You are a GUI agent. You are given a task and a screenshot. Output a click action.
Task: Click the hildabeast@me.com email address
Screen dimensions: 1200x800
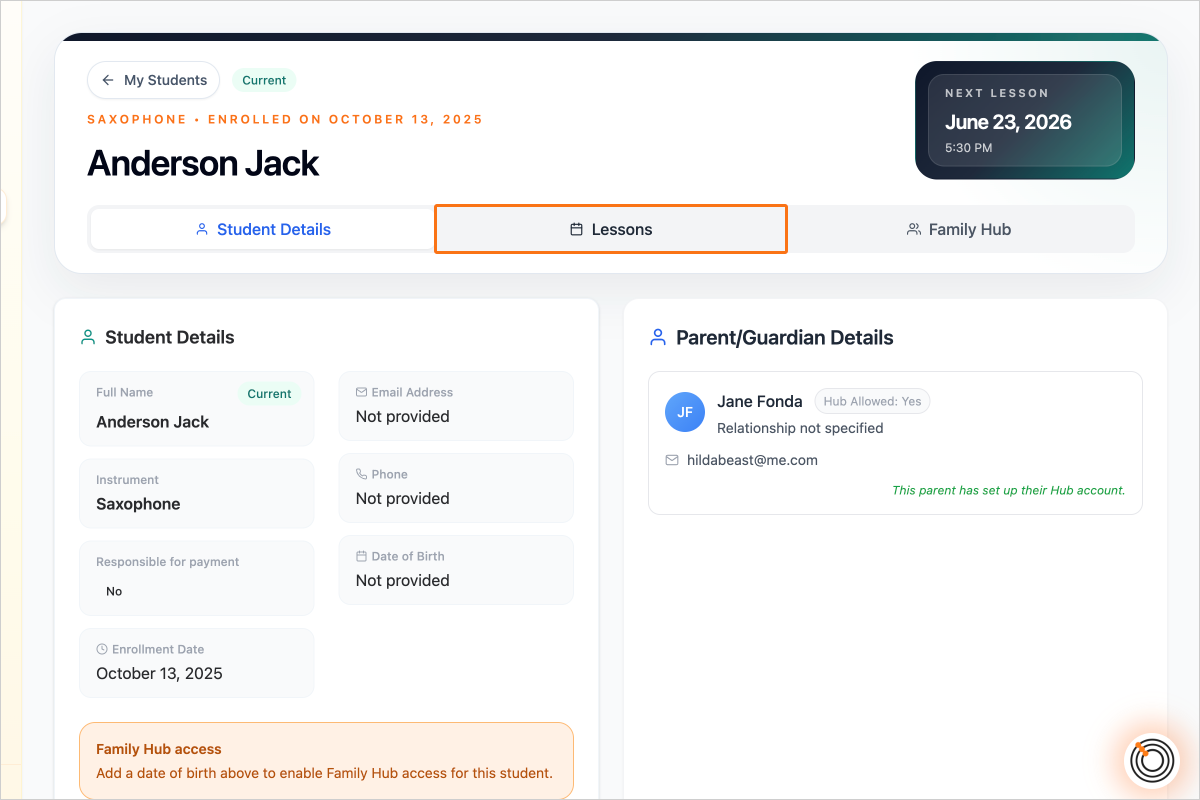pyautogui.click(x=752, y=460)
